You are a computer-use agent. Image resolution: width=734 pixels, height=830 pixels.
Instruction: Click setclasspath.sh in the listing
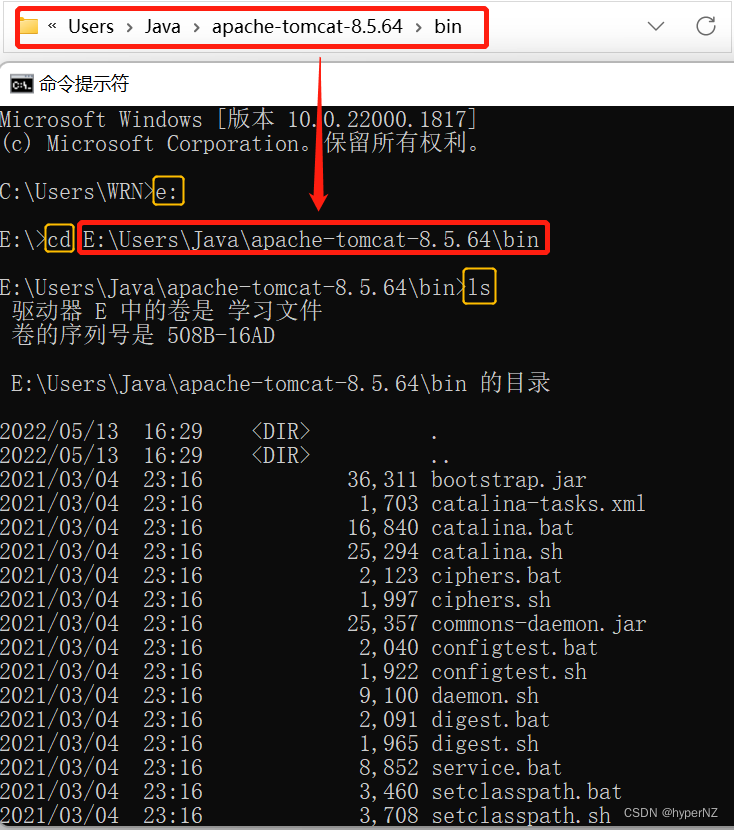(x=521, y=815)
